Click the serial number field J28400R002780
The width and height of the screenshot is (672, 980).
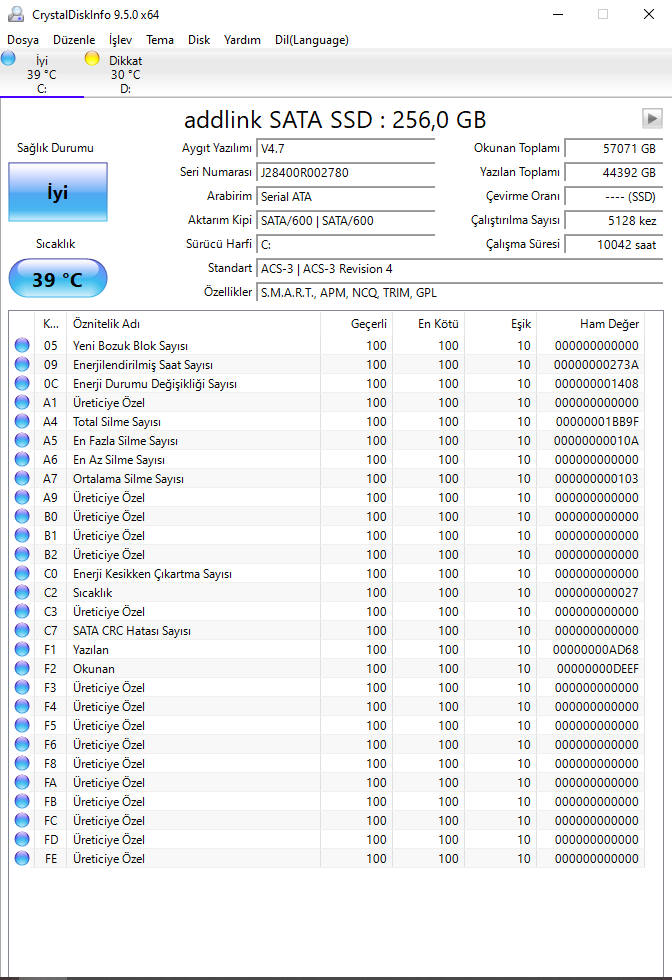pyautogui.click(x=346, y=172)
